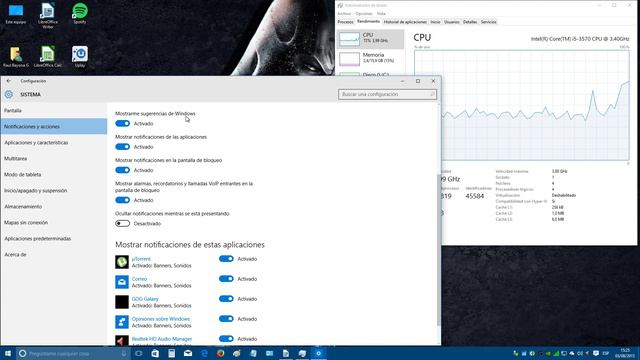
Task: Click the search magnifier in Configuración
Action: 432,94
